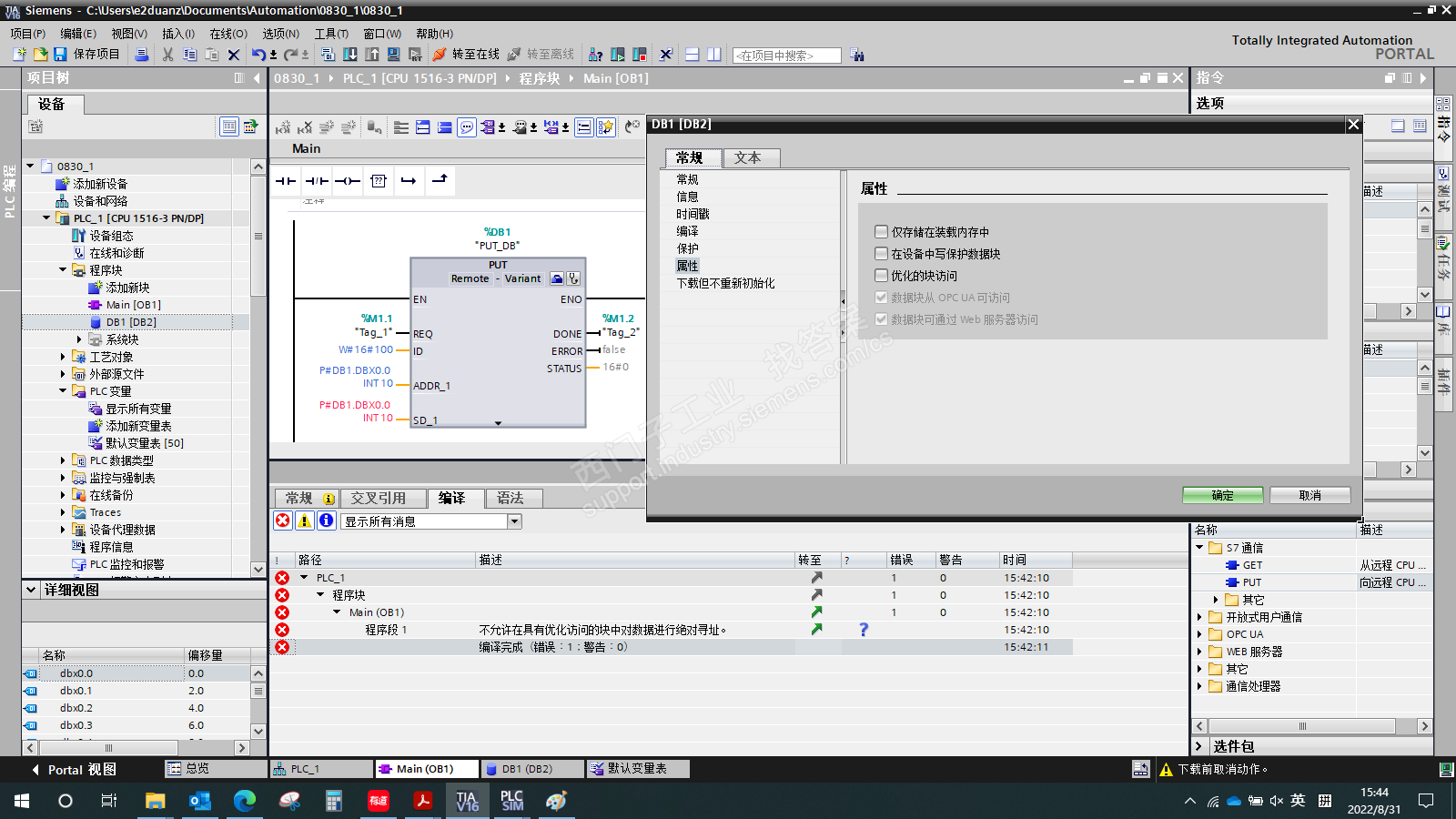
Task: Click the 总览 button in bottom bar
Action: 216,769
